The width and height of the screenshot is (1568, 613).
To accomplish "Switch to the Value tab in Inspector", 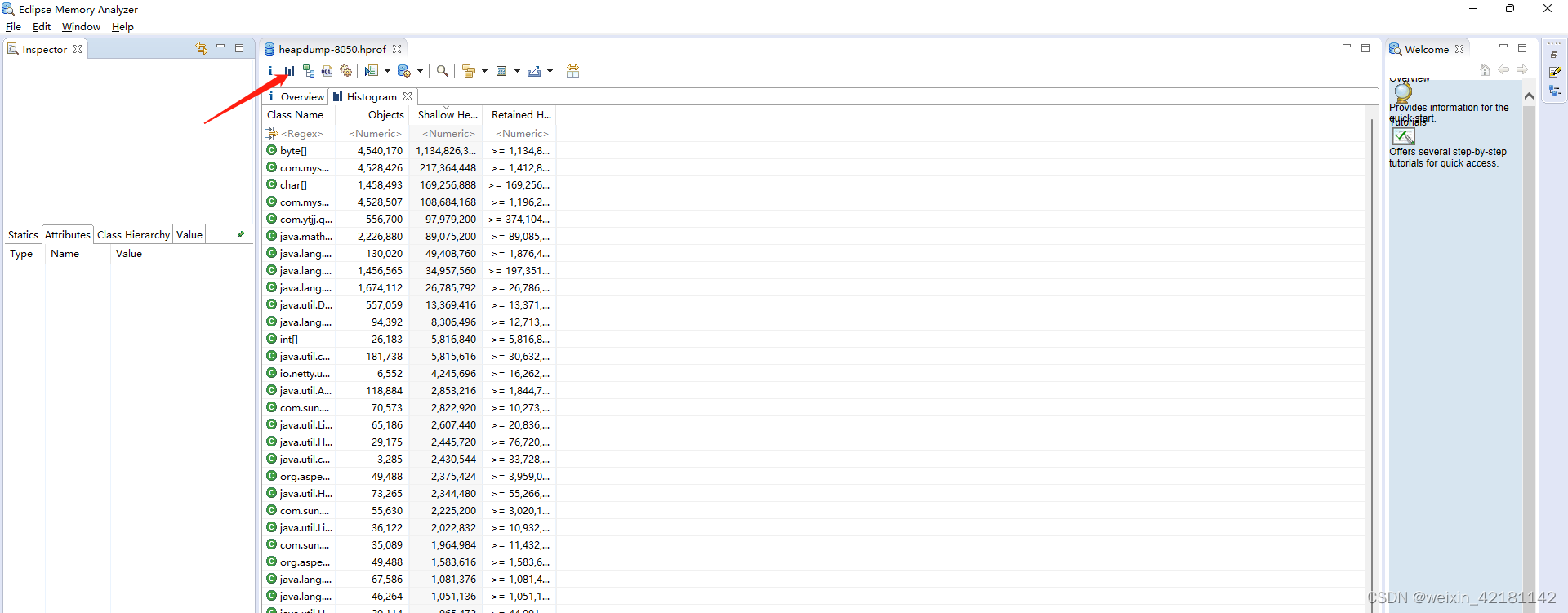I will [x=189, y=235].
